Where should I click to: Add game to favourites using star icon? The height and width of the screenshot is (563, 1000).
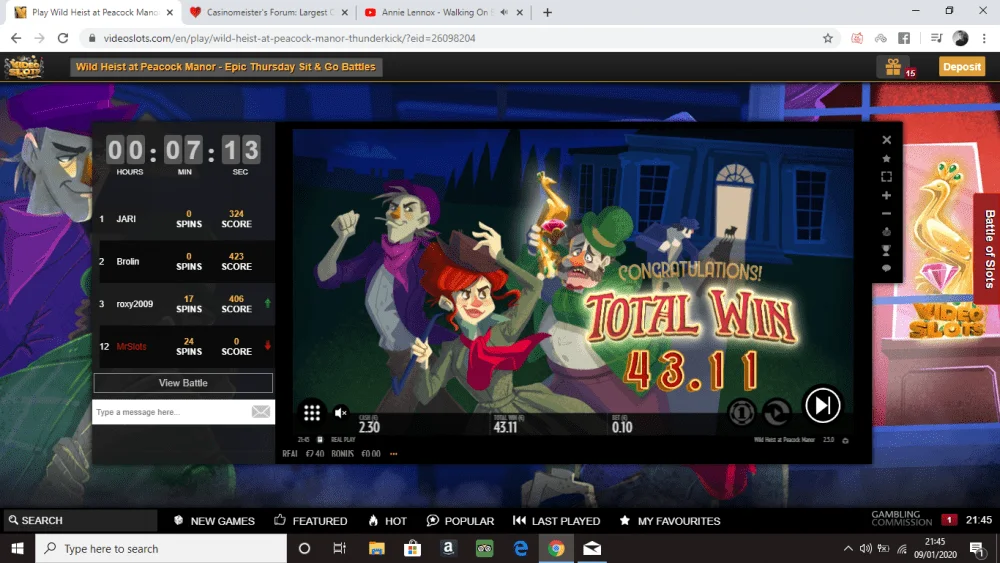coord(886,158)
